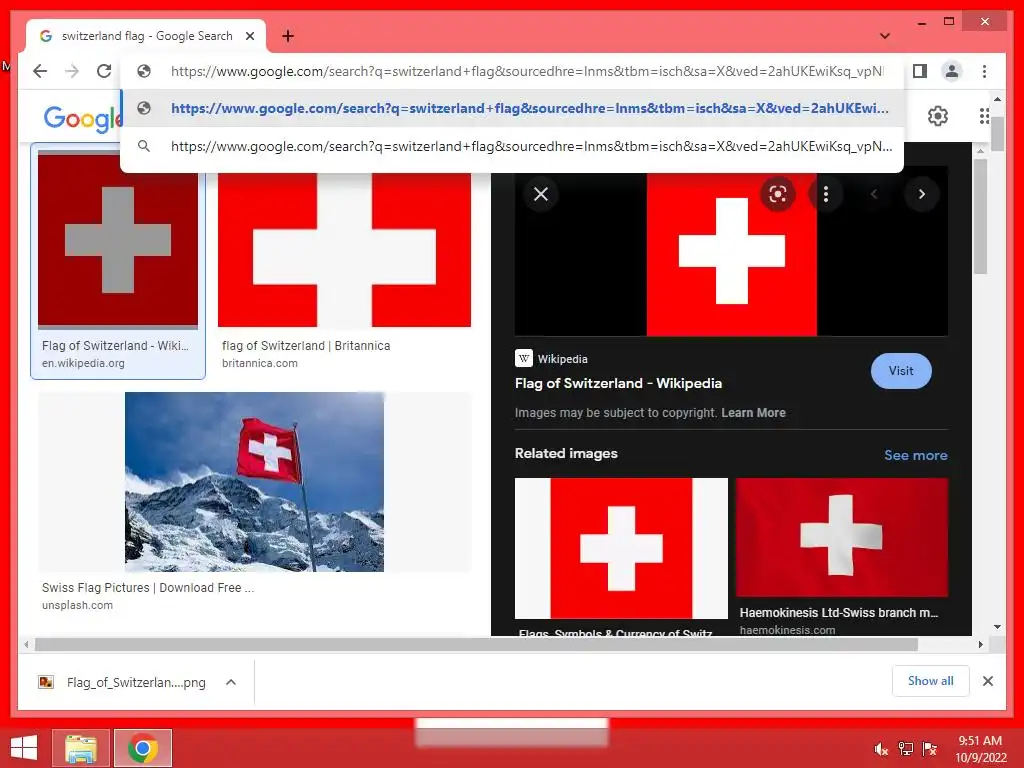Viewport: 1024px width, 768px height.
Task: Click the globe icon in address bar
Action: click(x=144, y=71)
